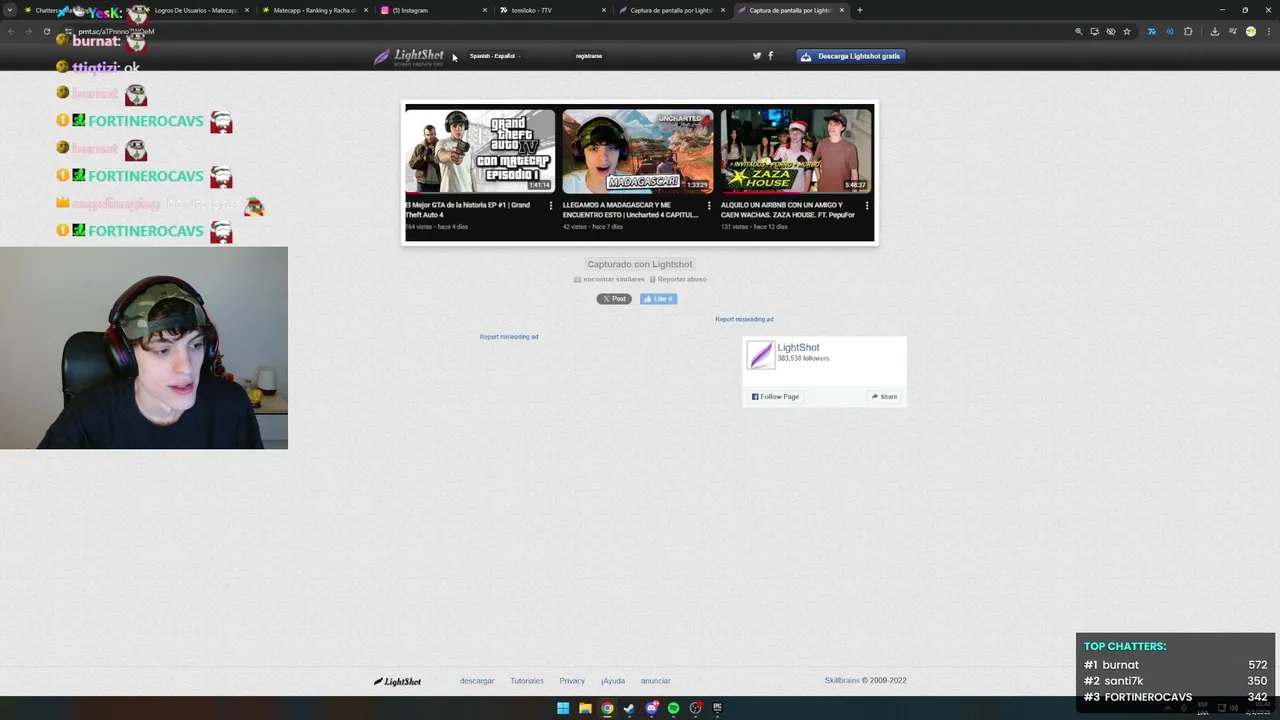Open the Spanish - Español language dropdown
The width and height of the screenshot is (1280, 720).
(x=495, y=56)
